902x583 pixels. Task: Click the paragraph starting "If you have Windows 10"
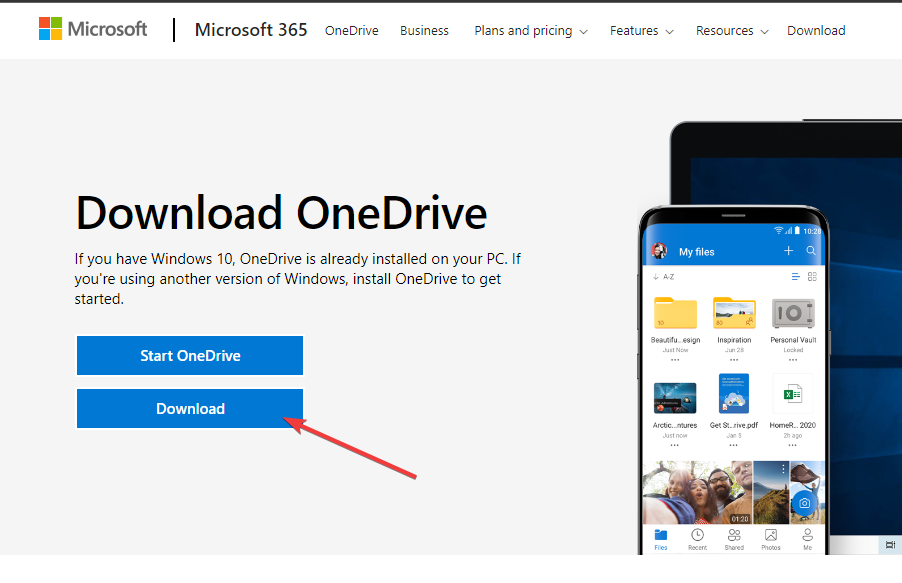click(297, 279)
